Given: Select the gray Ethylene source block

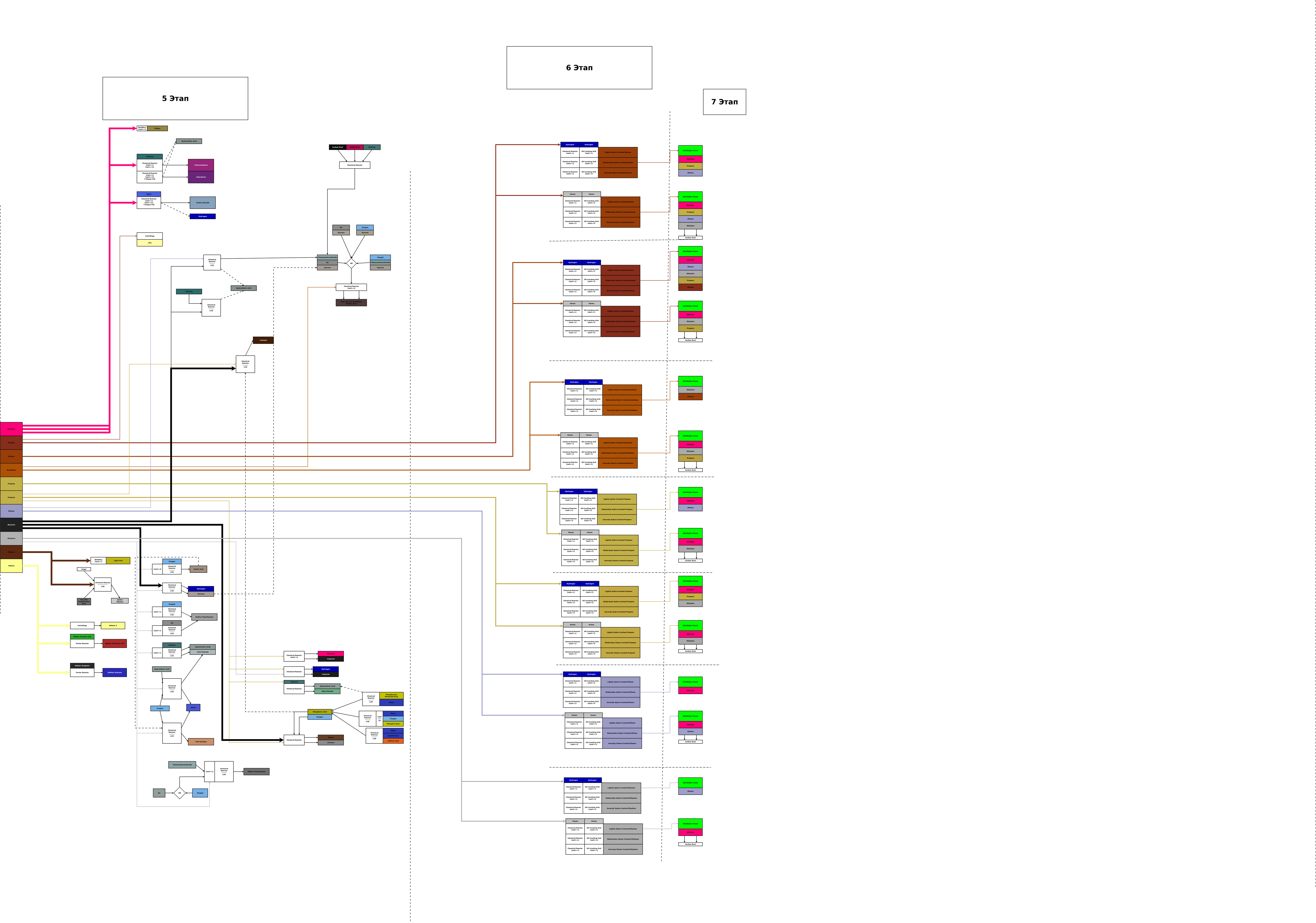Looking at the screenshot, I should (x=12, y=539).
